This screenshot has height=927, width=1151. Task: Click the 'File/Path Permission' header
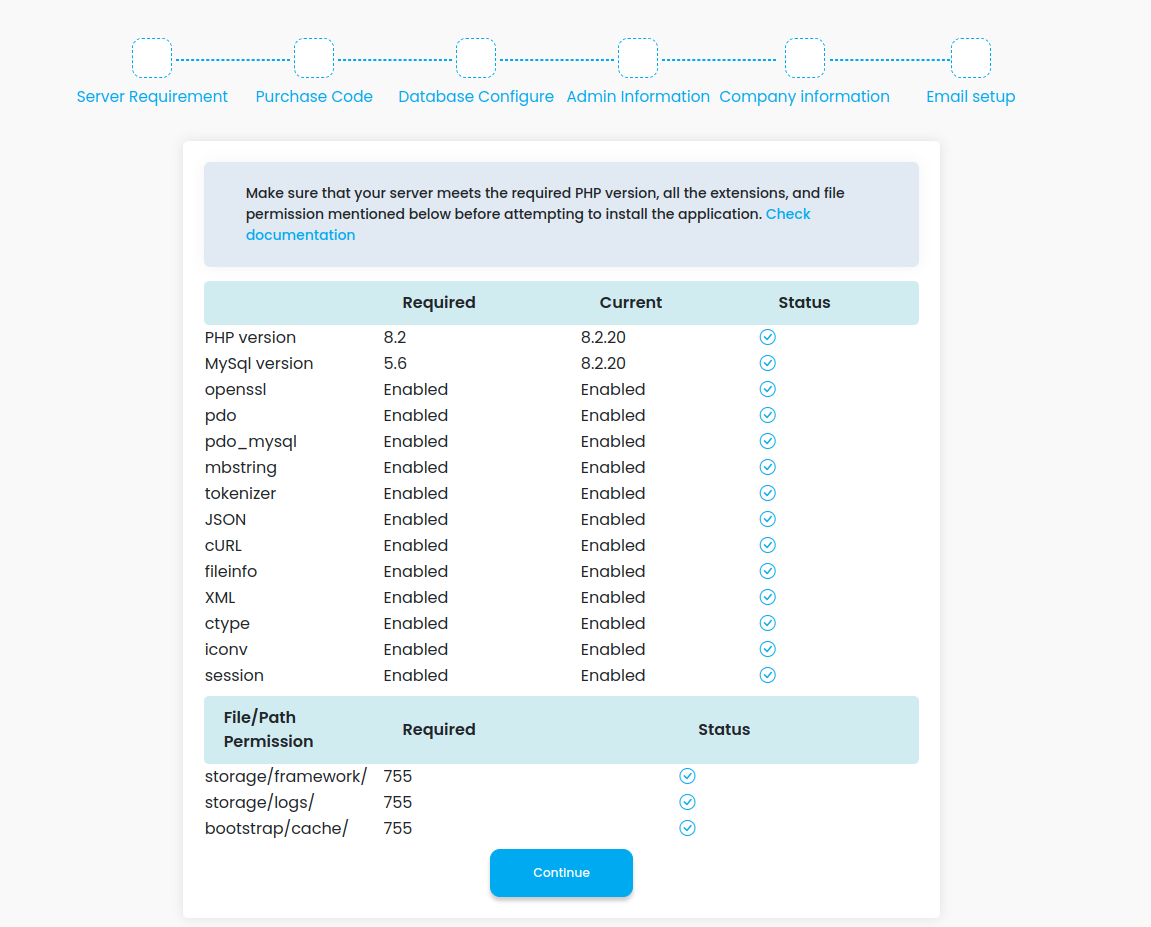(269, 730)
